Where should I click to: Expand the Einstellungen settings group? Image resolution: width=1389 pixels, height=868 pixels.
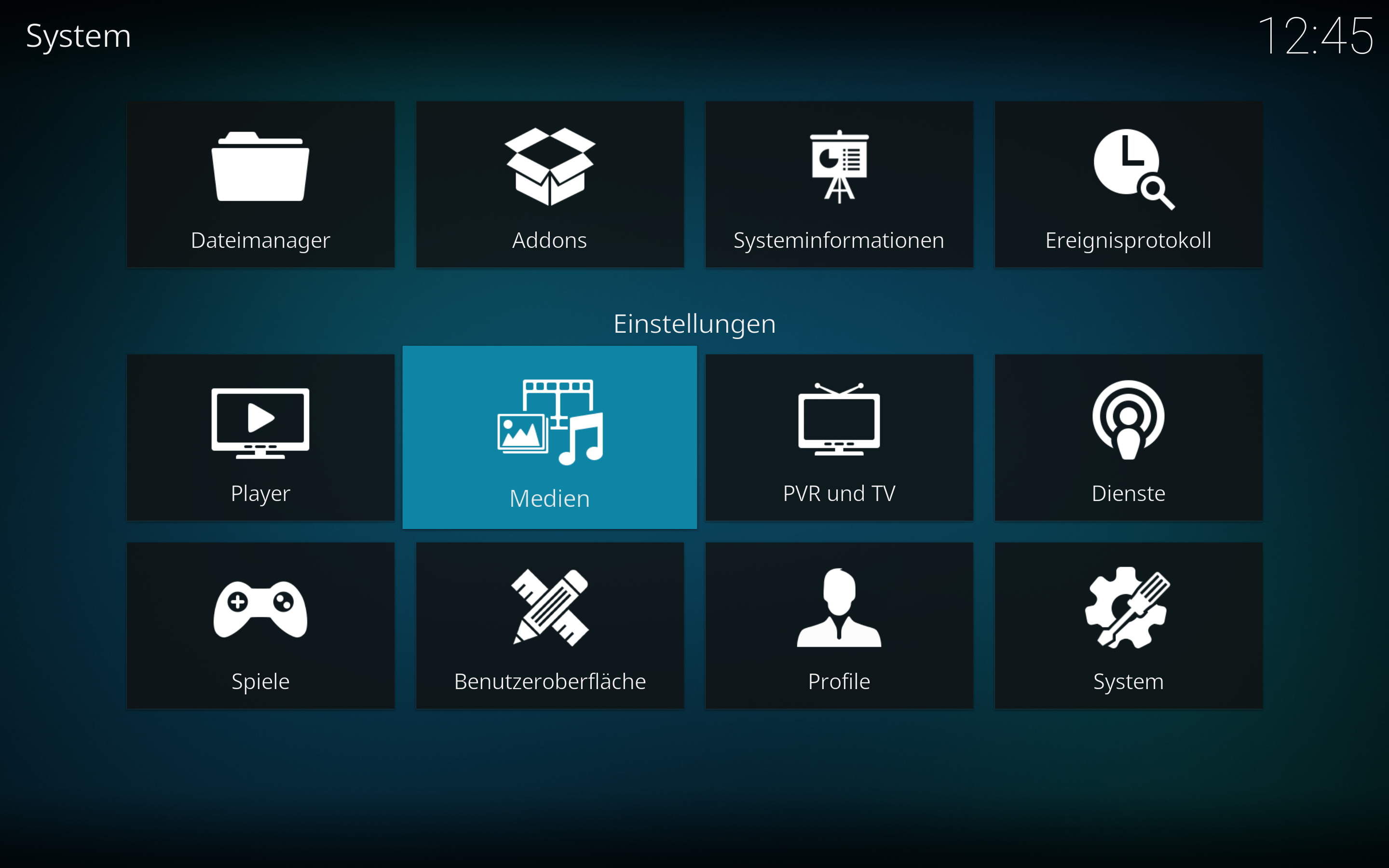click(694, 321)
